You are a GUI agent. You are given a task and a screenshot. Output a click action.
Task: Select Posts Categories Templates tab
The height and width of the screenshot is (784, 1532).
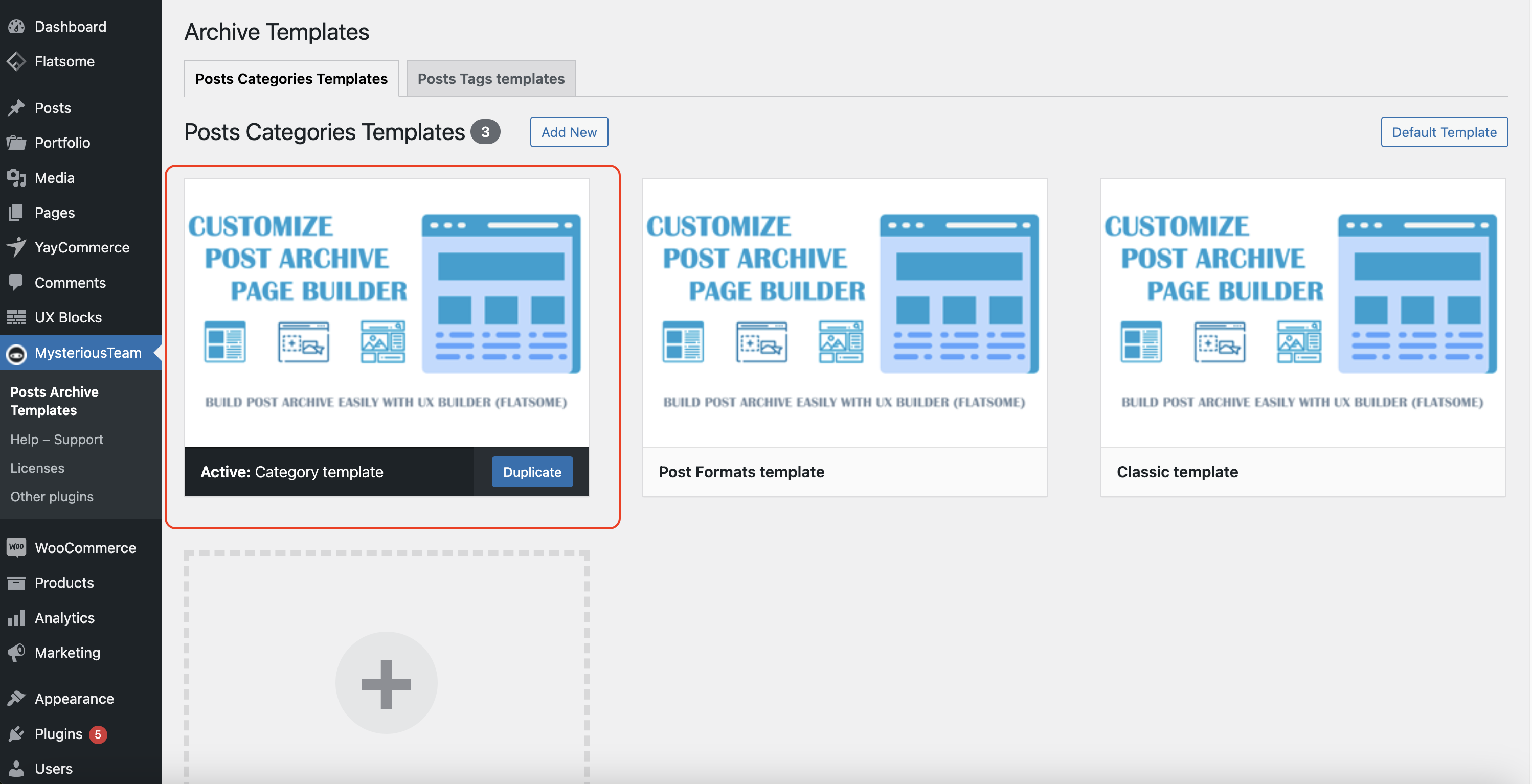click(x=291, y=79)
